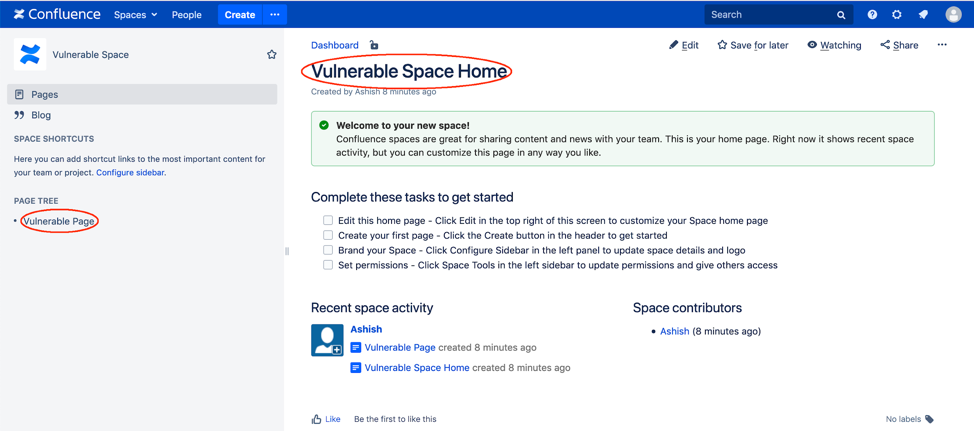Viewport: 974px width, 431px height.
Task: Click the Confluence logo
Action: pyautogui.click(x=57, y=15)
